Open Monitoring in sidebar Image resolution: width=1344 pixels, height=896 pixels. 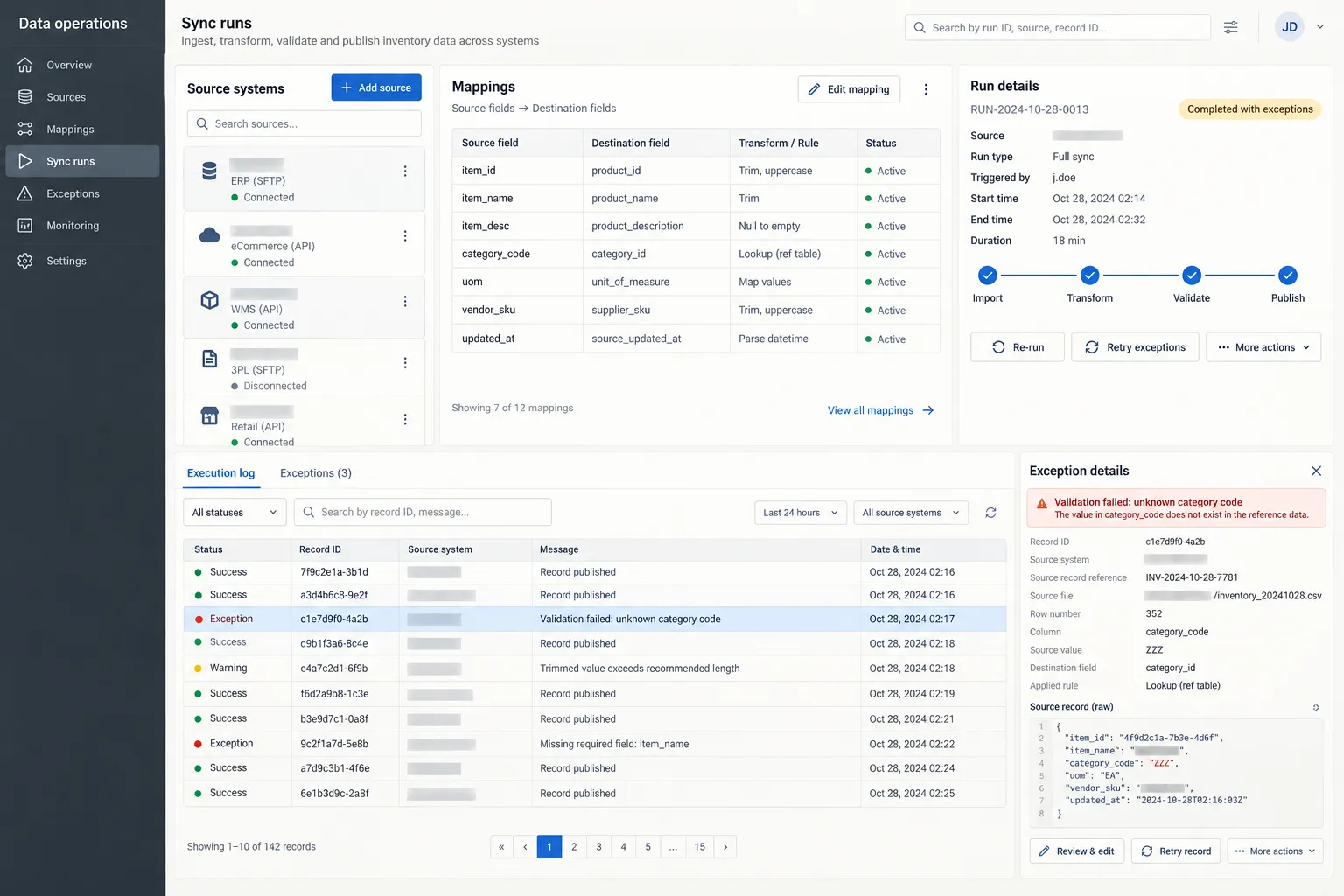(x=82, y=226)
